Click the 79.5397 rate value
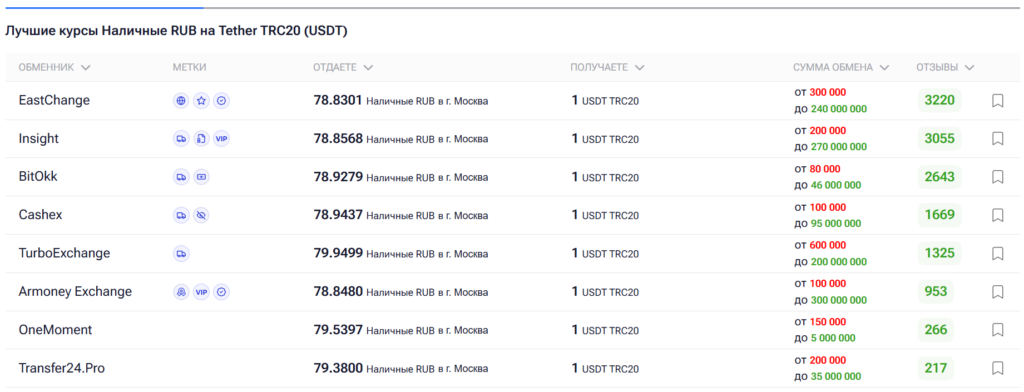 click(x=338, y=330)
